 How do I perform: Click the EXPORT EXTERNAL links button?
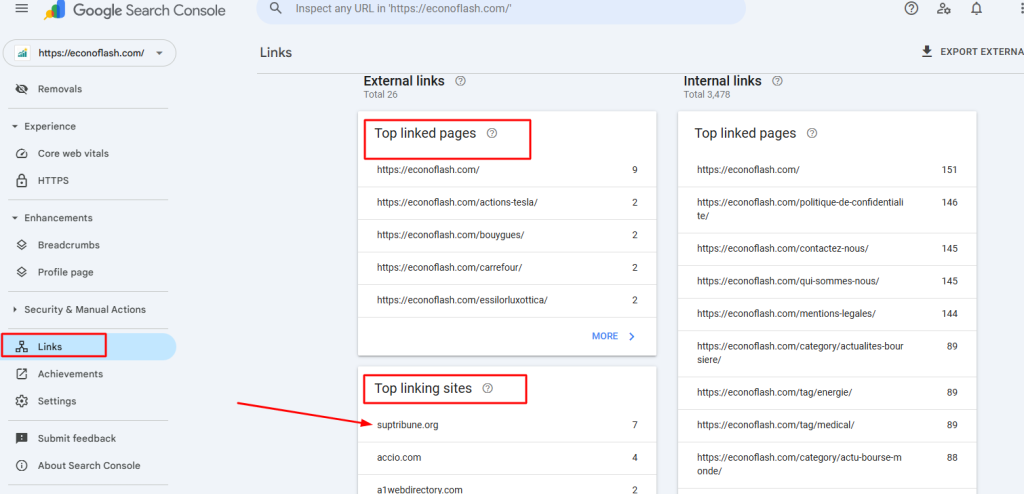972,52
